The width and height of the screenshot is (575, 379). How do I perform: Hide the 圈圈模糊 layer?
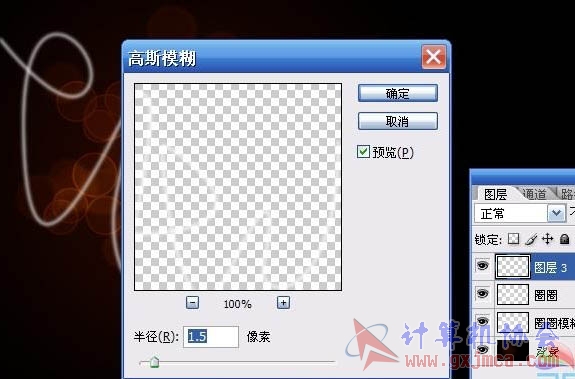tap(482, 321)
